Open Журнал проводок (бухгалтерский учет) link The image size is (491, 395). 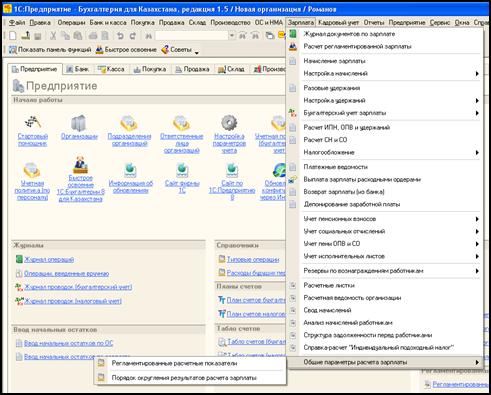(78, 287)
